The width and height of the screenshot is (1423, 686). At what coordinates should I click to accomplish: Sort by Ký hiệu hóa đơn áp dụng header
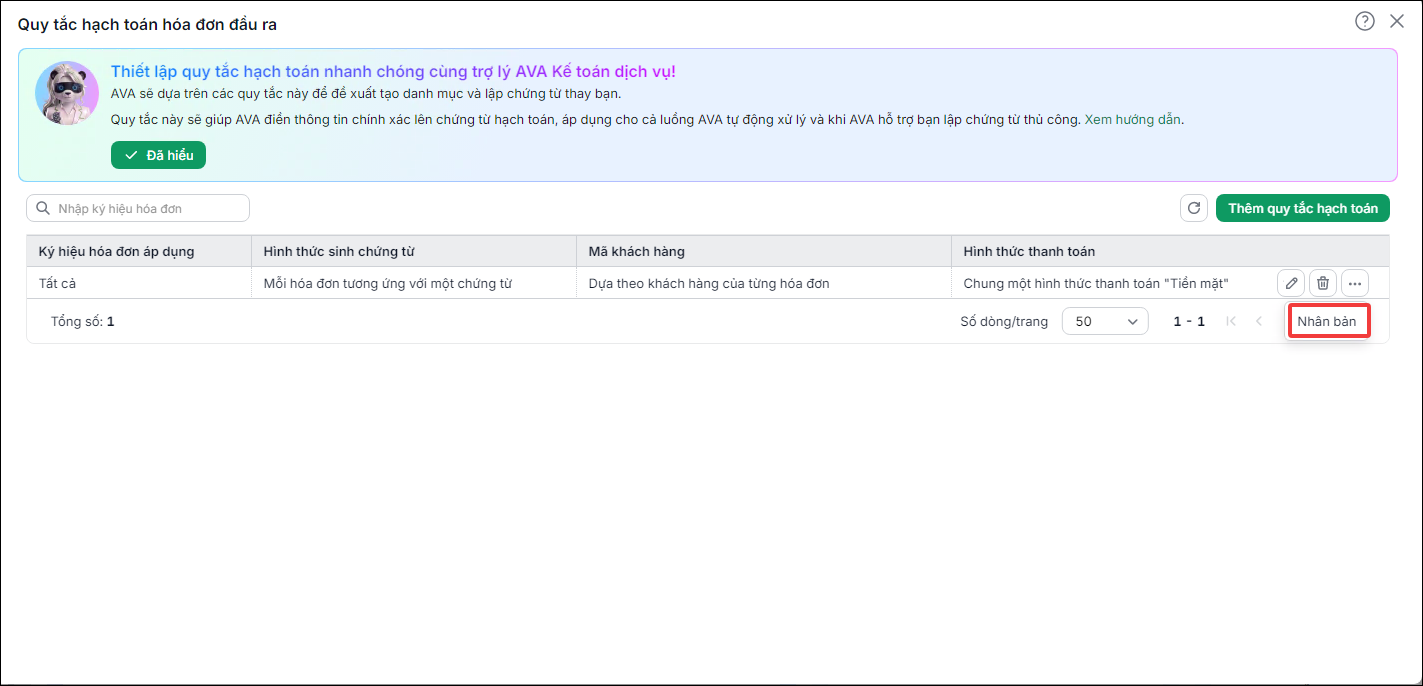(x=117, y=251)
